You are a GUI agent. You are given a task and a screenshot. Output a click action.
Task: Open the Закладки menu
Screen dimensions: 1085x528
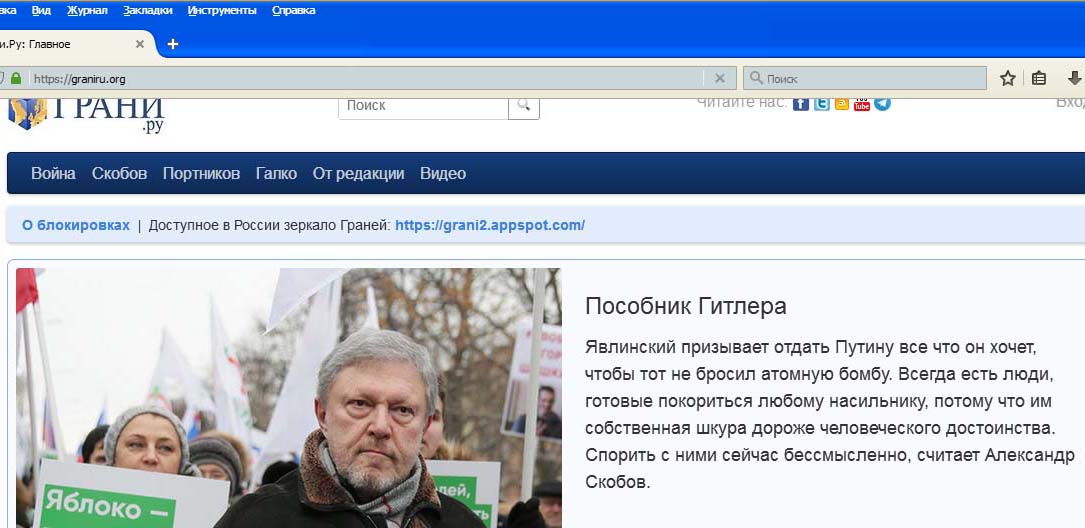tap(147, 10)
